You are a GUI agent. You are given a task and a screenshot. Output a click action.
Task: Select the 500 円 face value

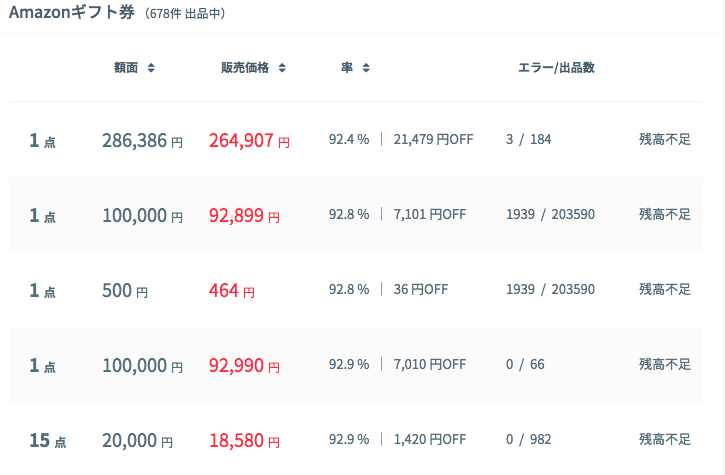pos(125,290)
